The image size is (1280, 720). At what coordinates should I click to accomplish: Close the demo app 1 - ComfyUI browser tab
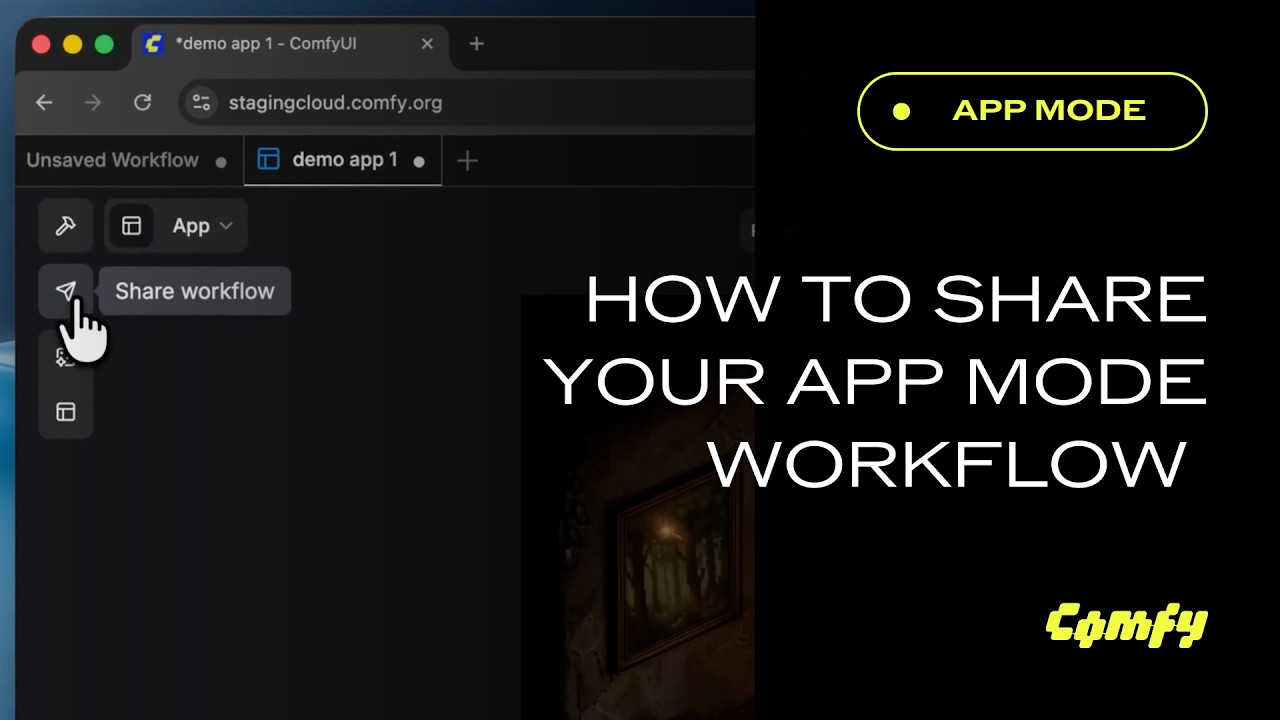click(x=427, y=44)
